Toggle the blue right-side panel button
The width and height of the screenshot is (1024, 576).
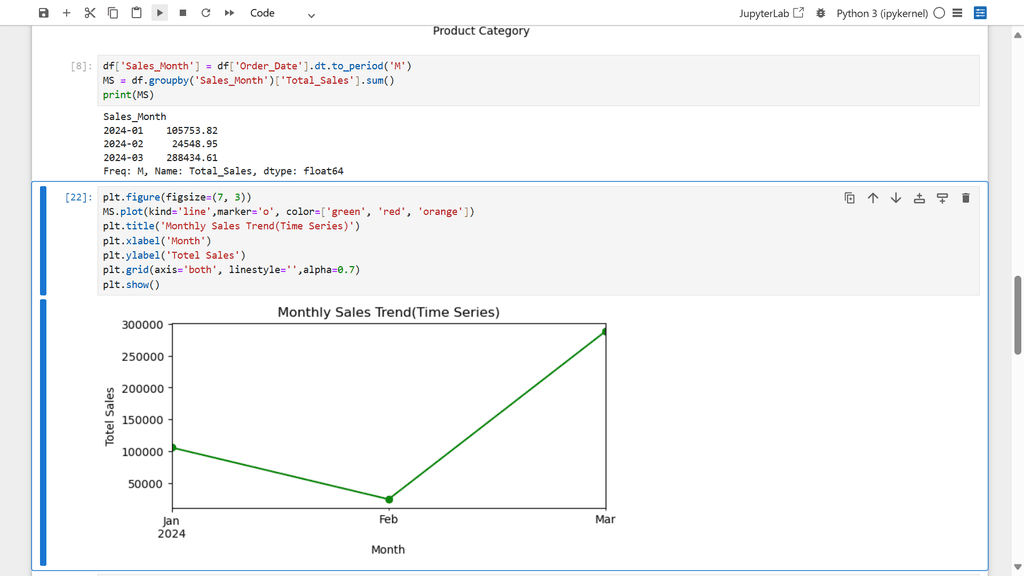coord(980,13)
